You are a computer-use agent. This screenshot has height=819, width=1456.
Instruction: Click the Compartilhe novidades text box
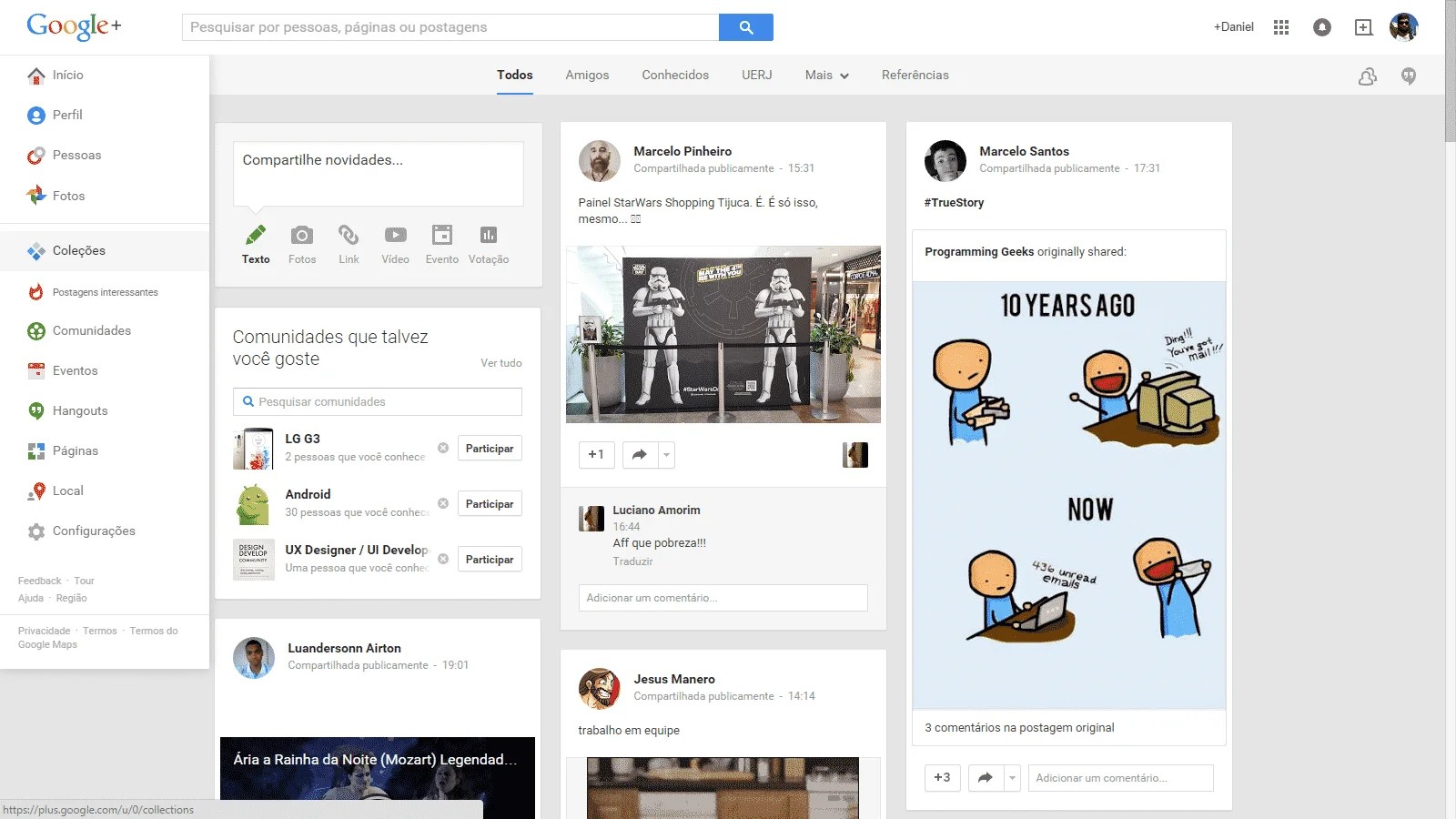[379, 173]
